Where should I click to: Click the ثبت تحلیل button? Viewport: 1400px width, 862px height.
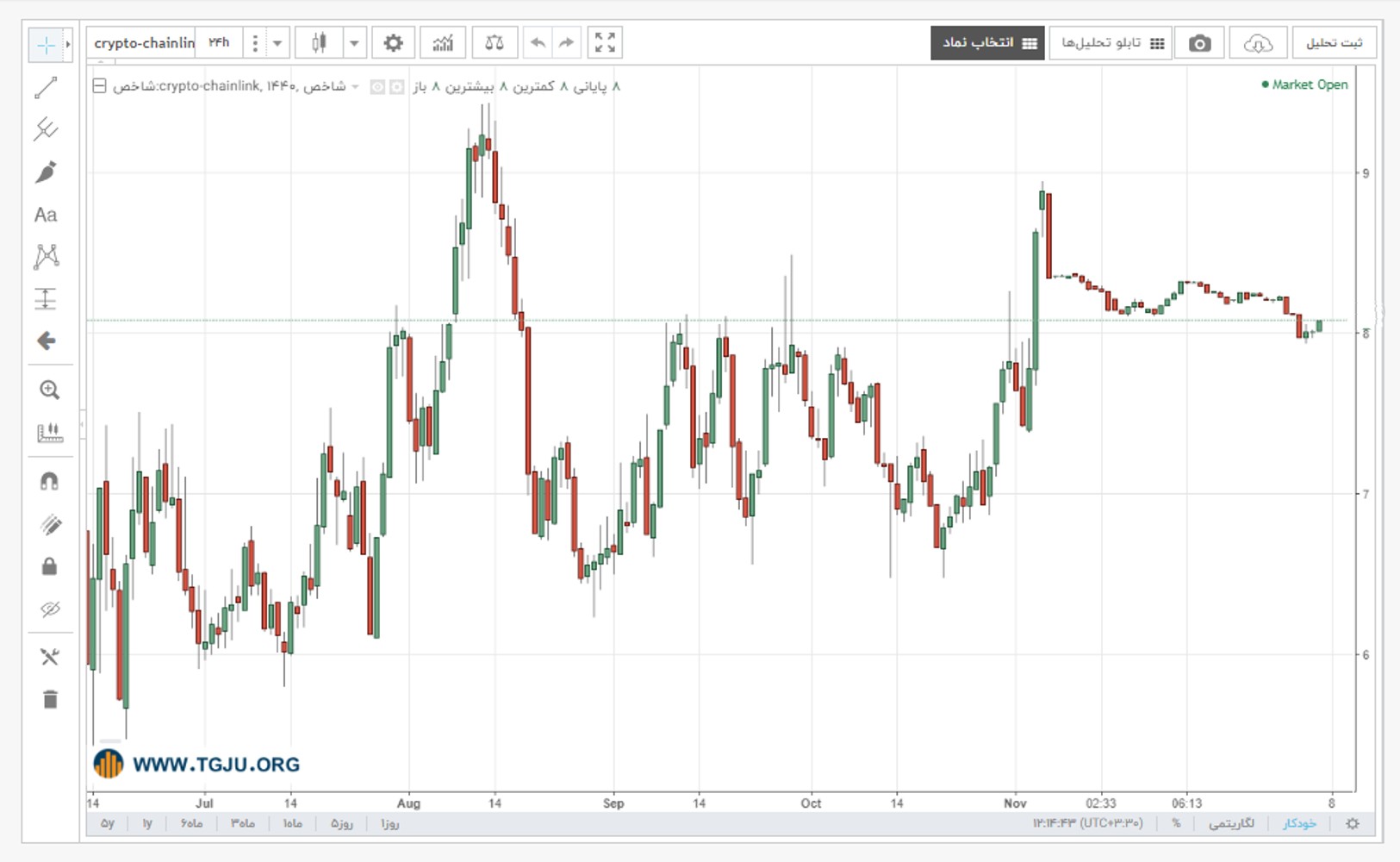(1335, 43)
